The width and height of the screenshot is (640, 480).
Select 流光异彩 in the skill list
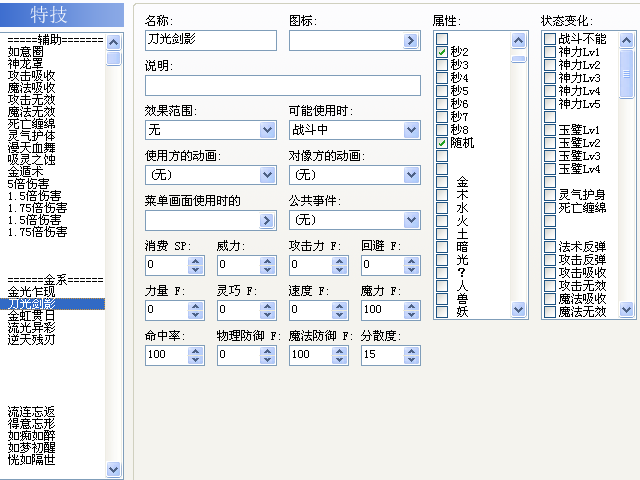(31, 327)
